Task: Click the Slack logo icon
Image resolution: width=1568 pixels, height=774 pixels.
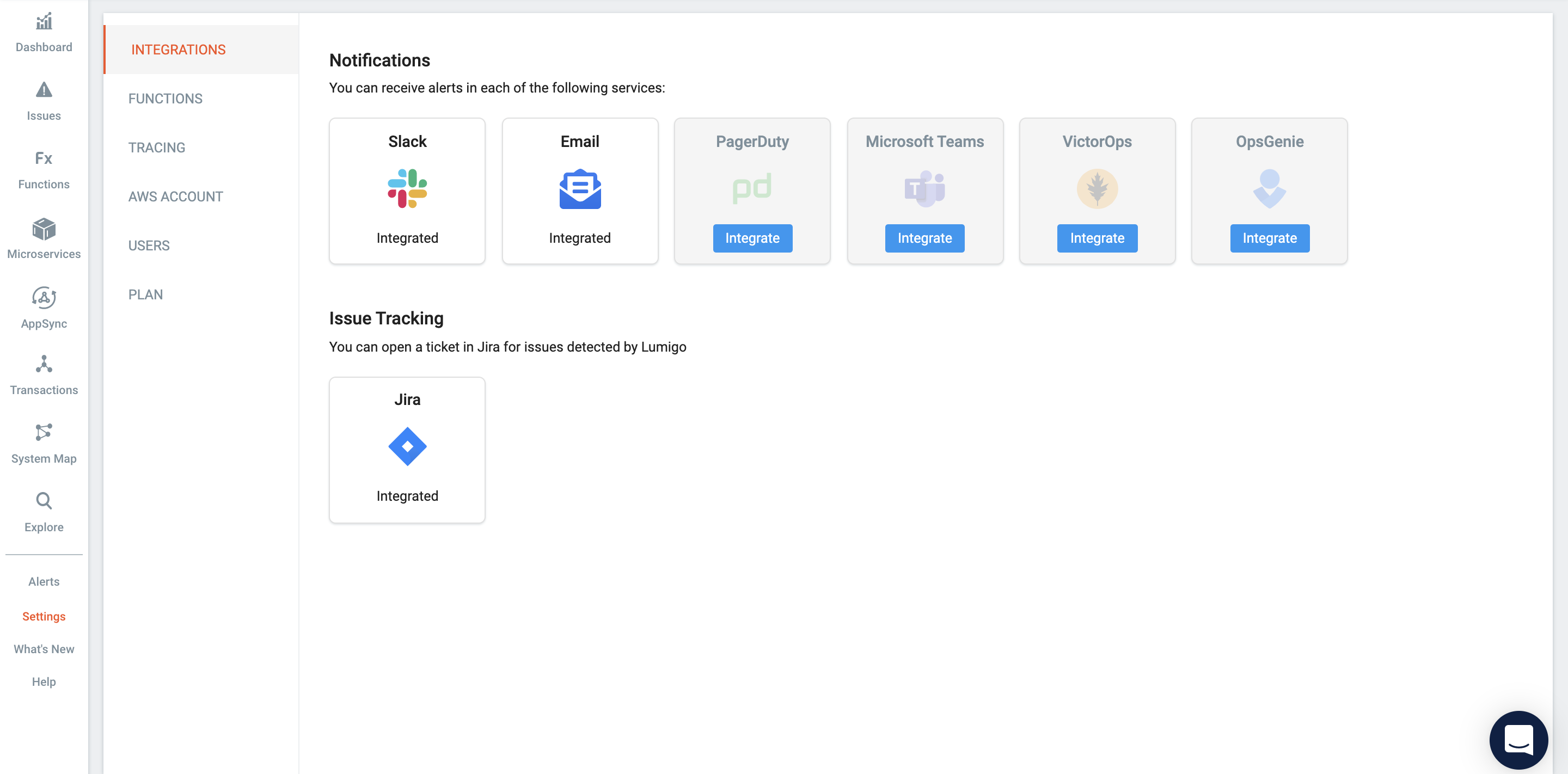Action: [x=407, y=189]
